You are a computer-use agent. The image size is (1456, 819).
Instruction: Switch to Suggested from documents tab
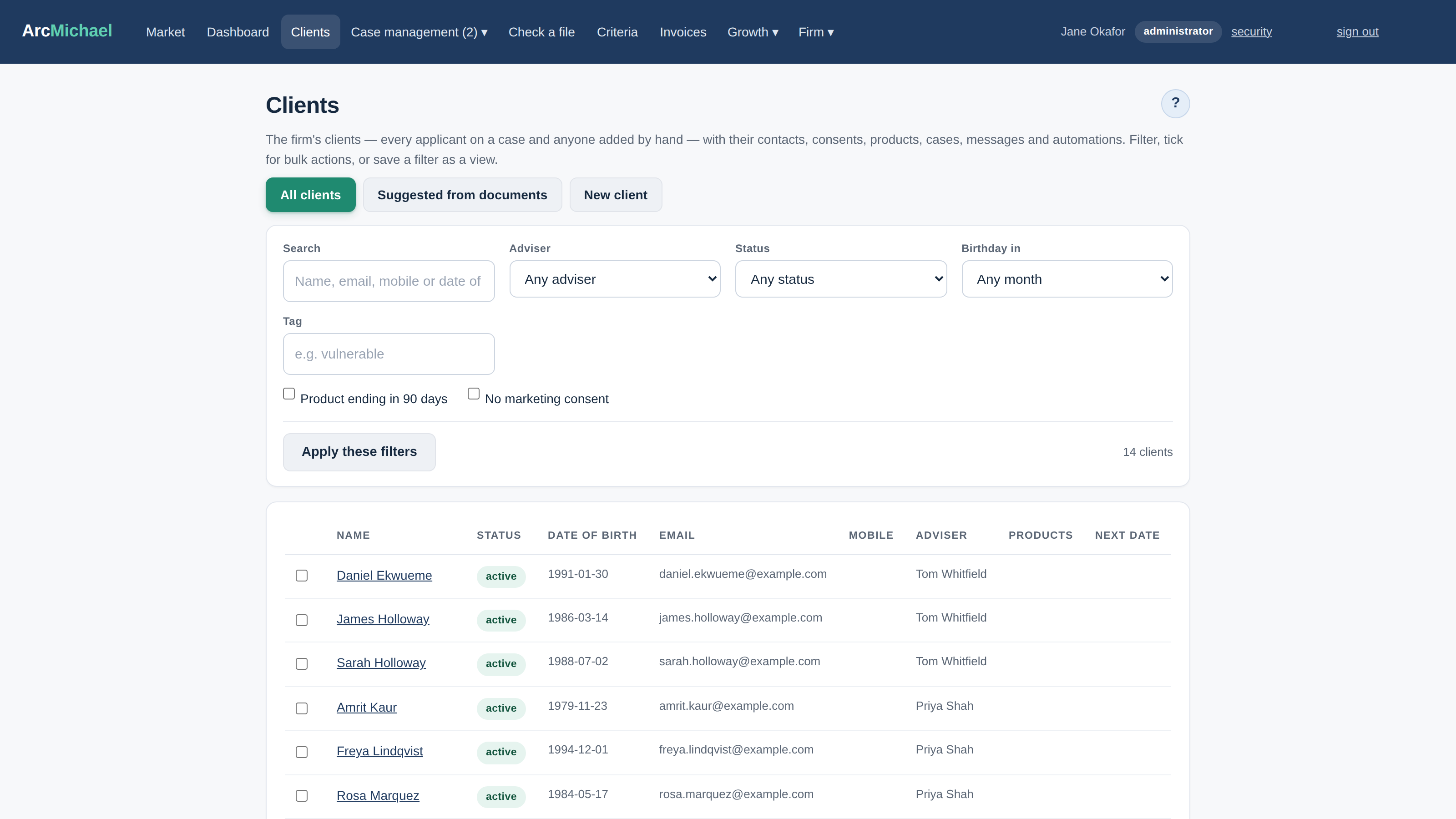pos(462,195)
